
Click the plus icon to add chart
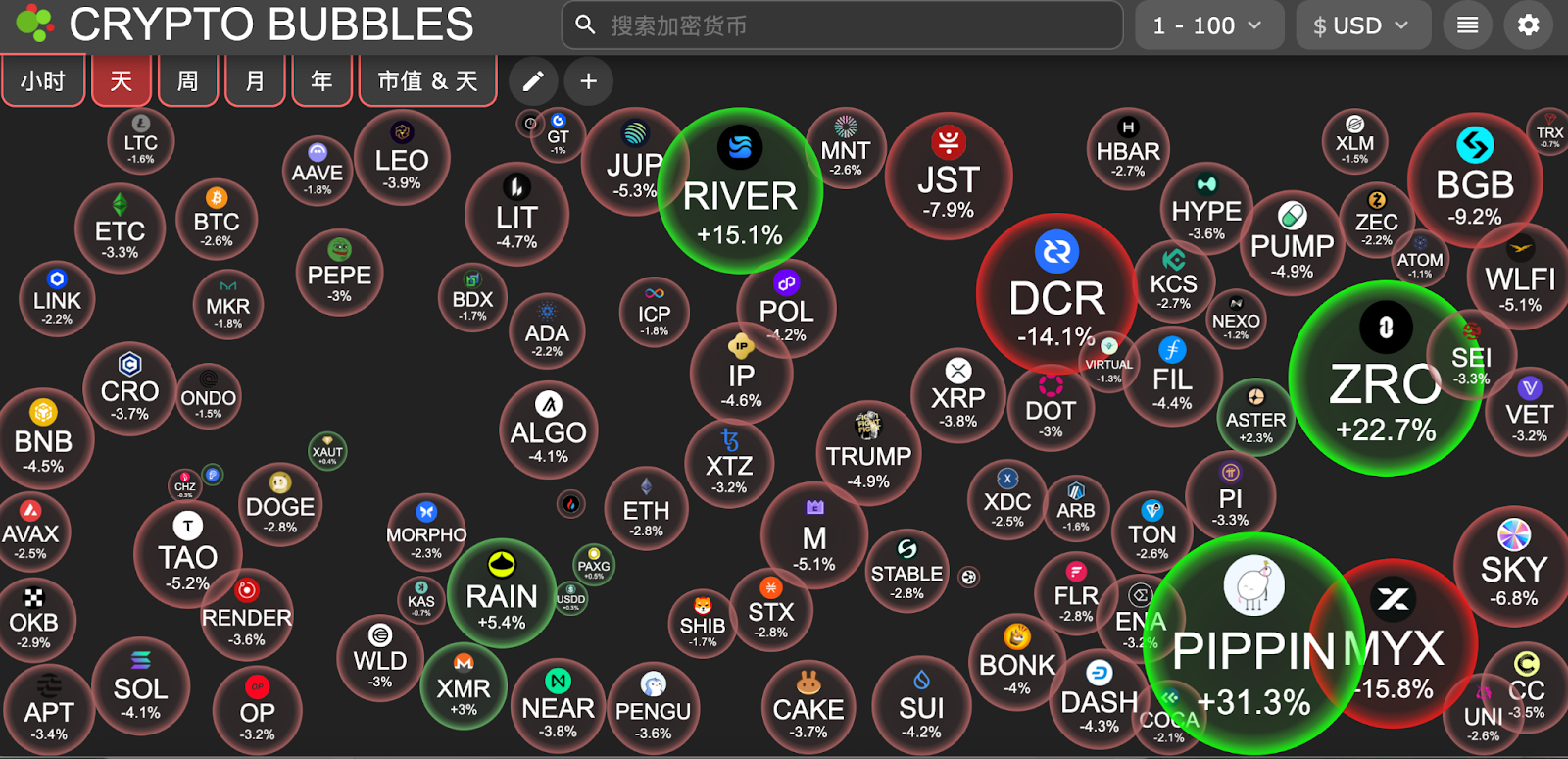(x=588, y=81)
